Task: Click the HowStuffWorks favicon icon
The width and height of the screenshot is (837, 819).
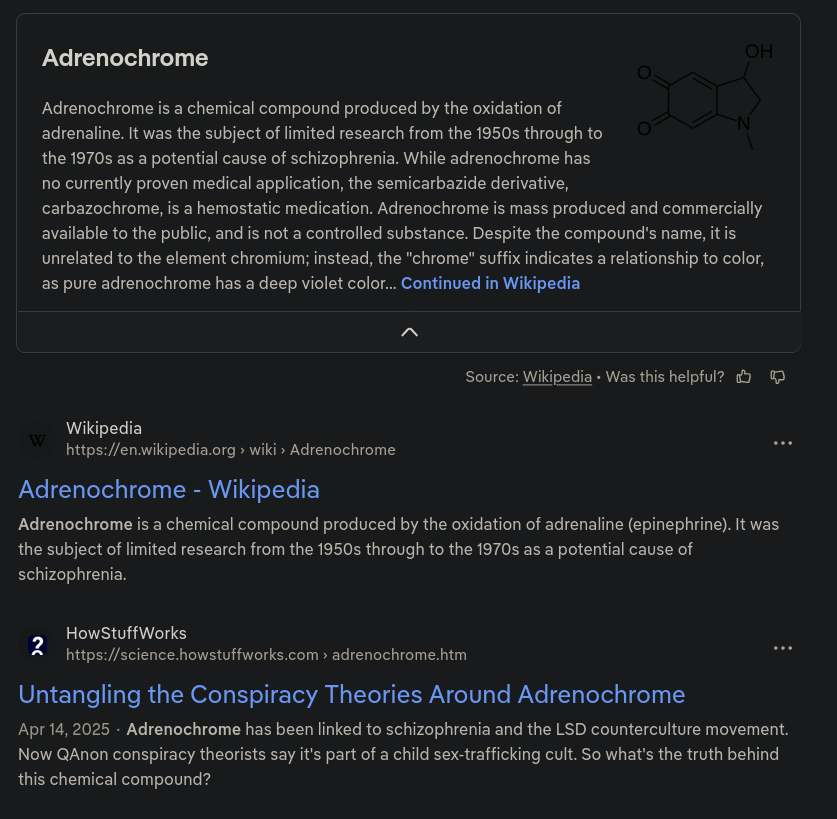Action: (38, 644)
